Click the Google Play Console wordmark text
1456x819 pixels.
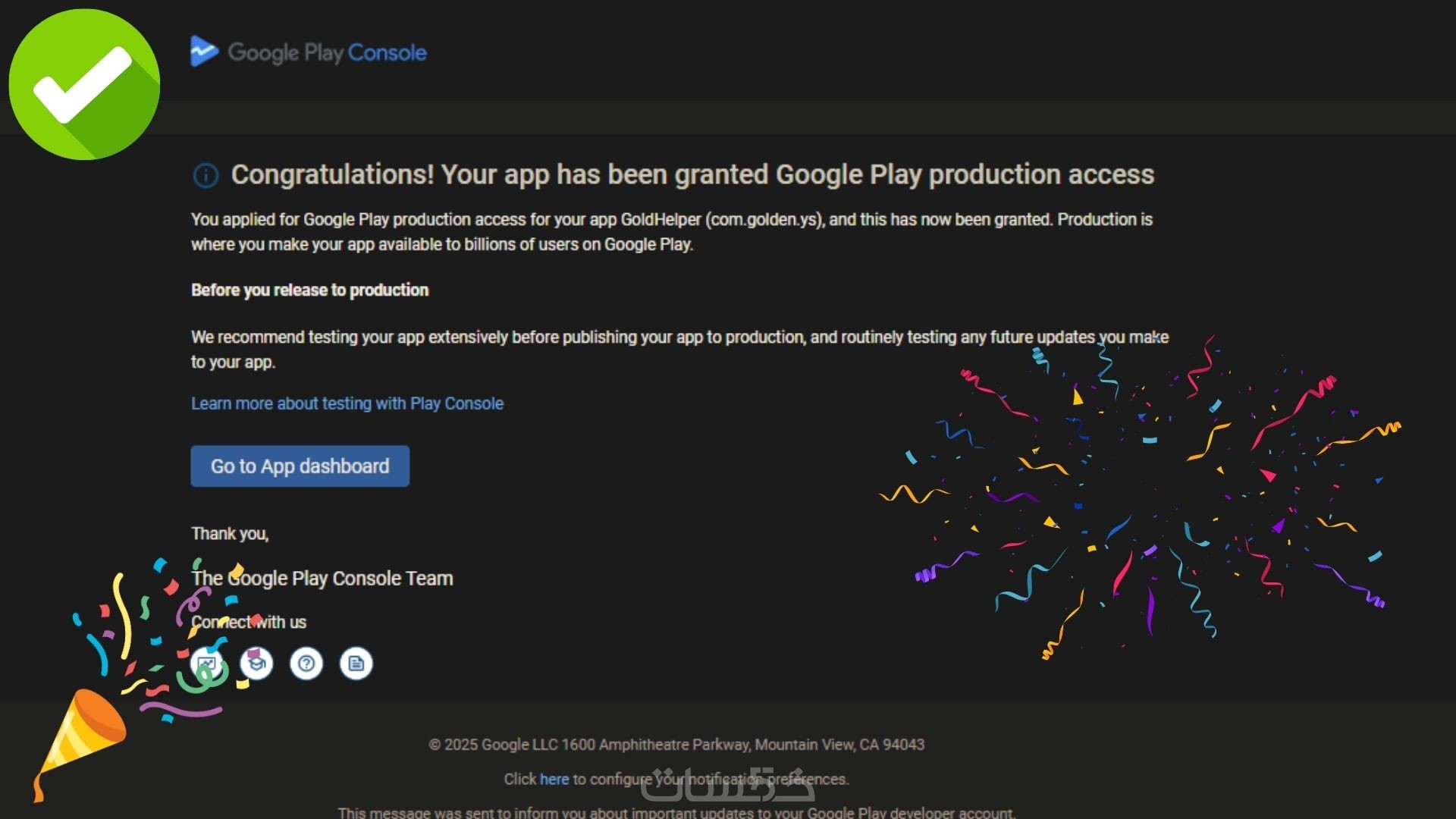pyautogui.click(x=327, y=52)
